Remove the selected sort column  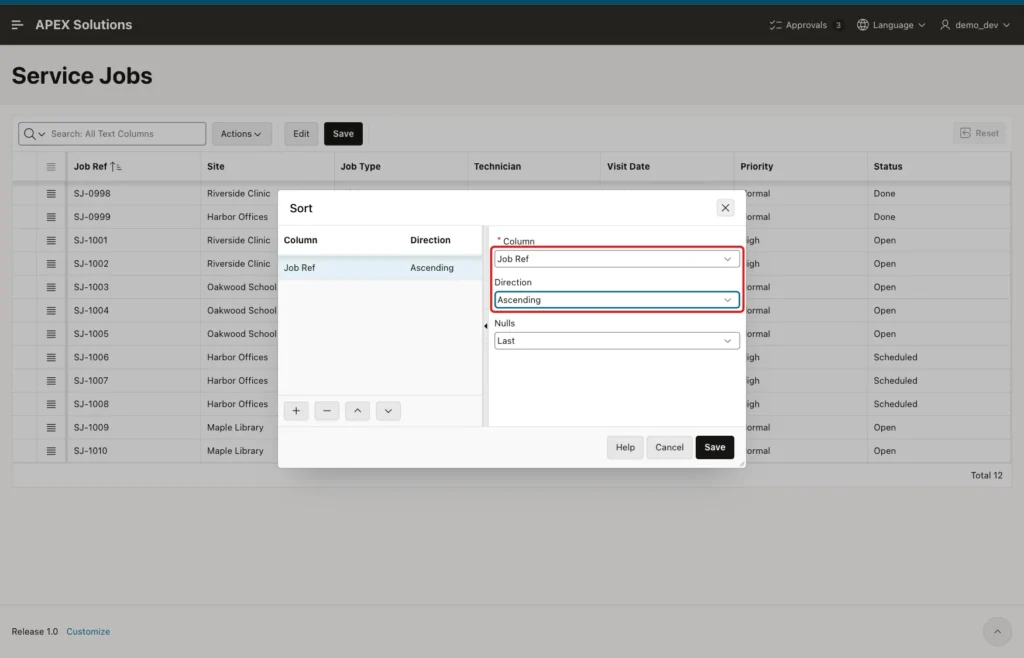[x=327, y=411]
